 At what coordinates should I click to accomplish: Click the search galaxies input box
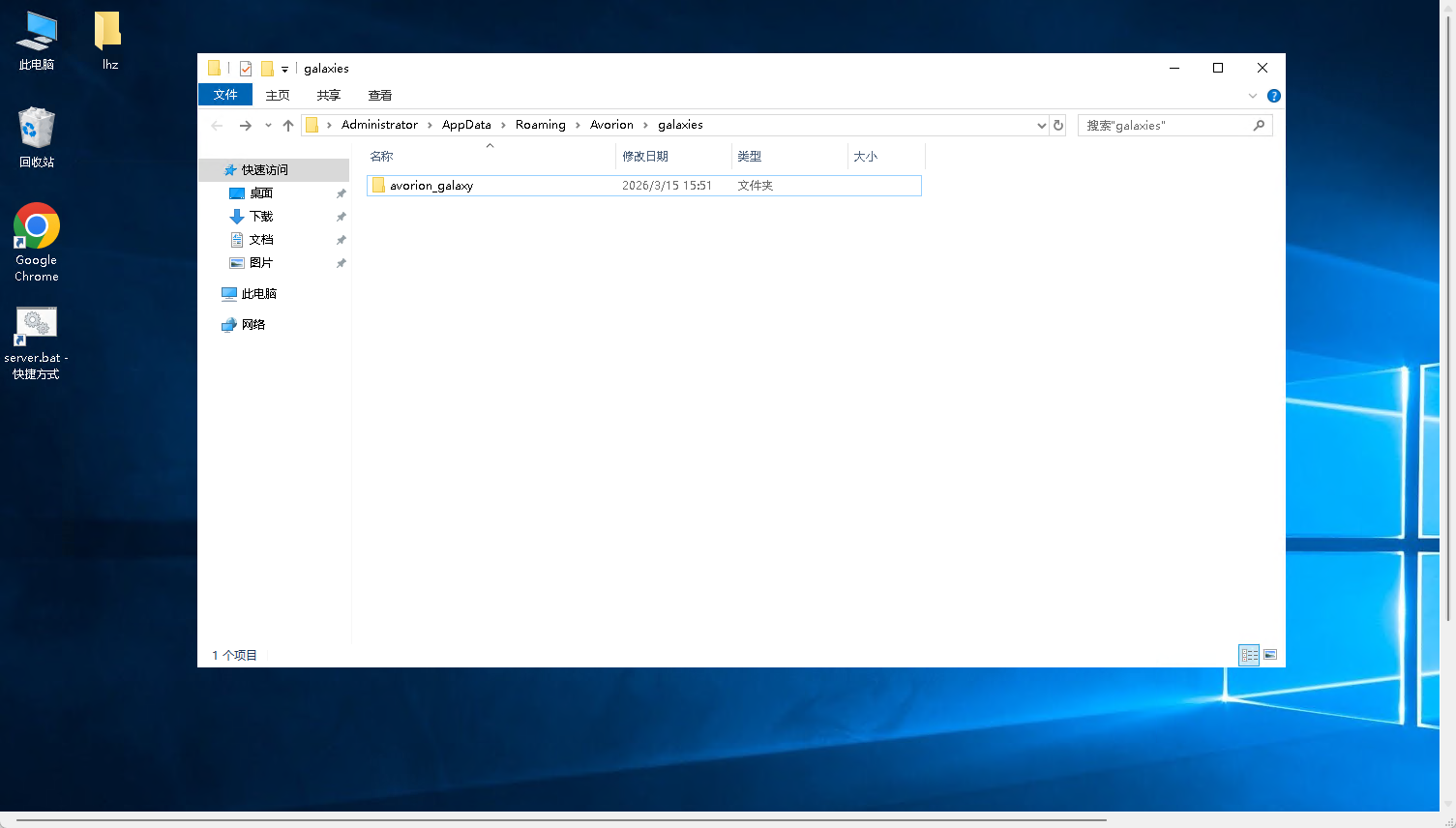(1166, 126)
